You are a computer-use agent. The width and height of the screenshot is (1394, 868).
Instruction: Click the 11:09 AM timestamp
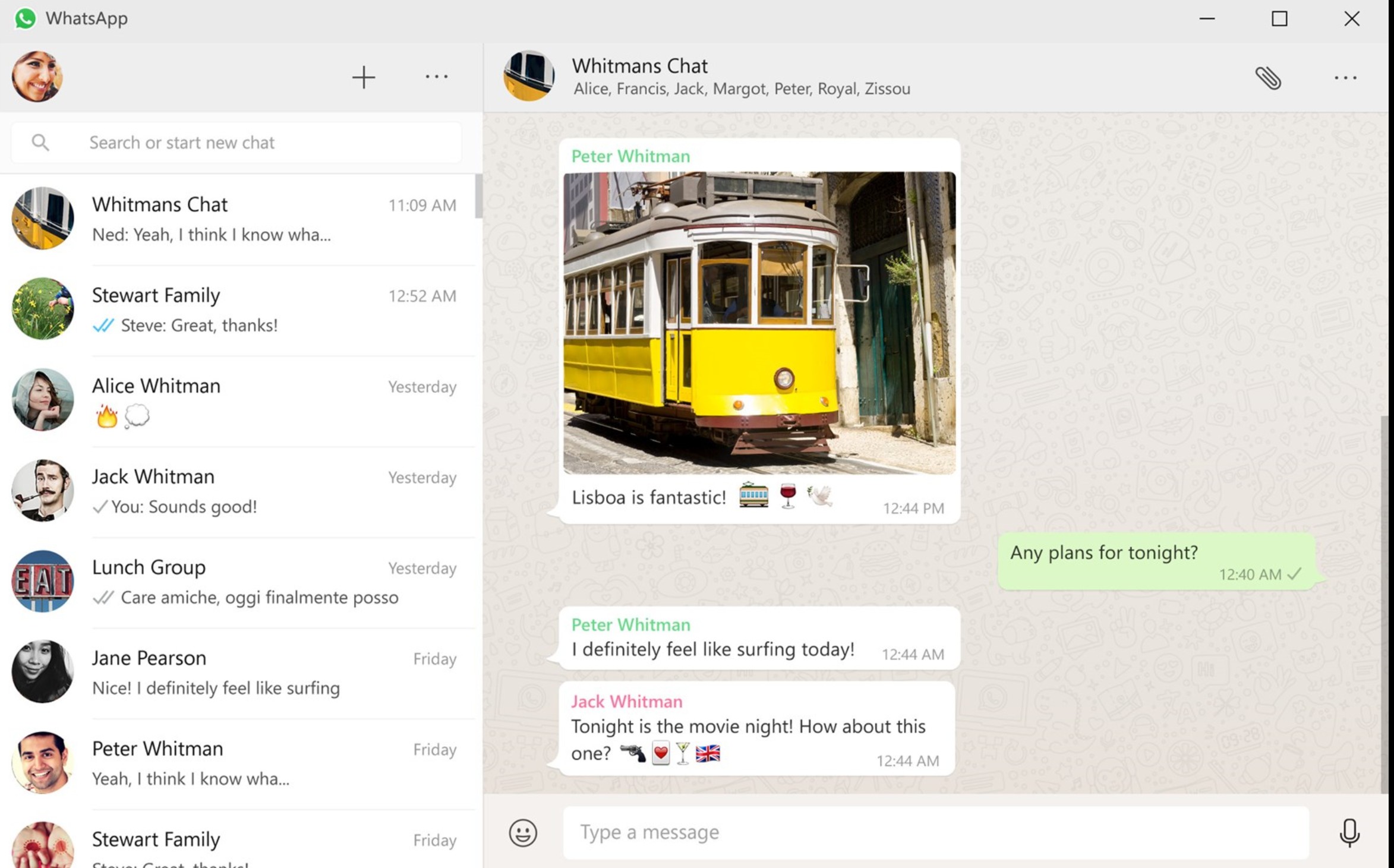(422, 206)
